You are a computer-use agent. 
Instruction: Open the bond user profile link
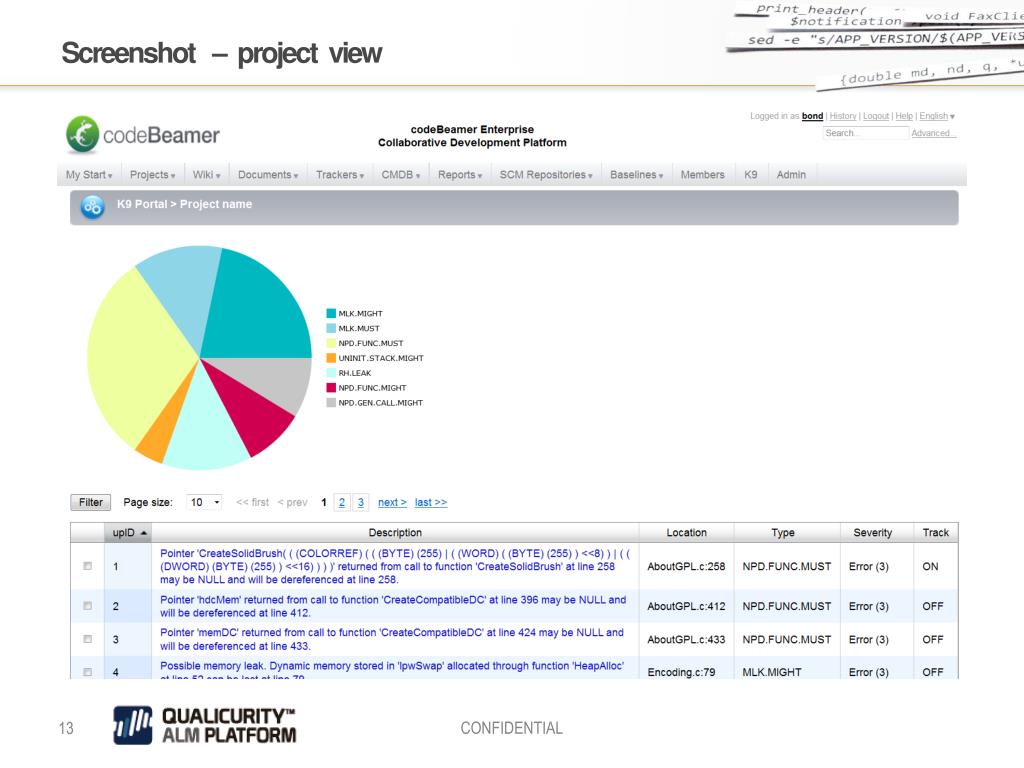(x=812, y=116)
